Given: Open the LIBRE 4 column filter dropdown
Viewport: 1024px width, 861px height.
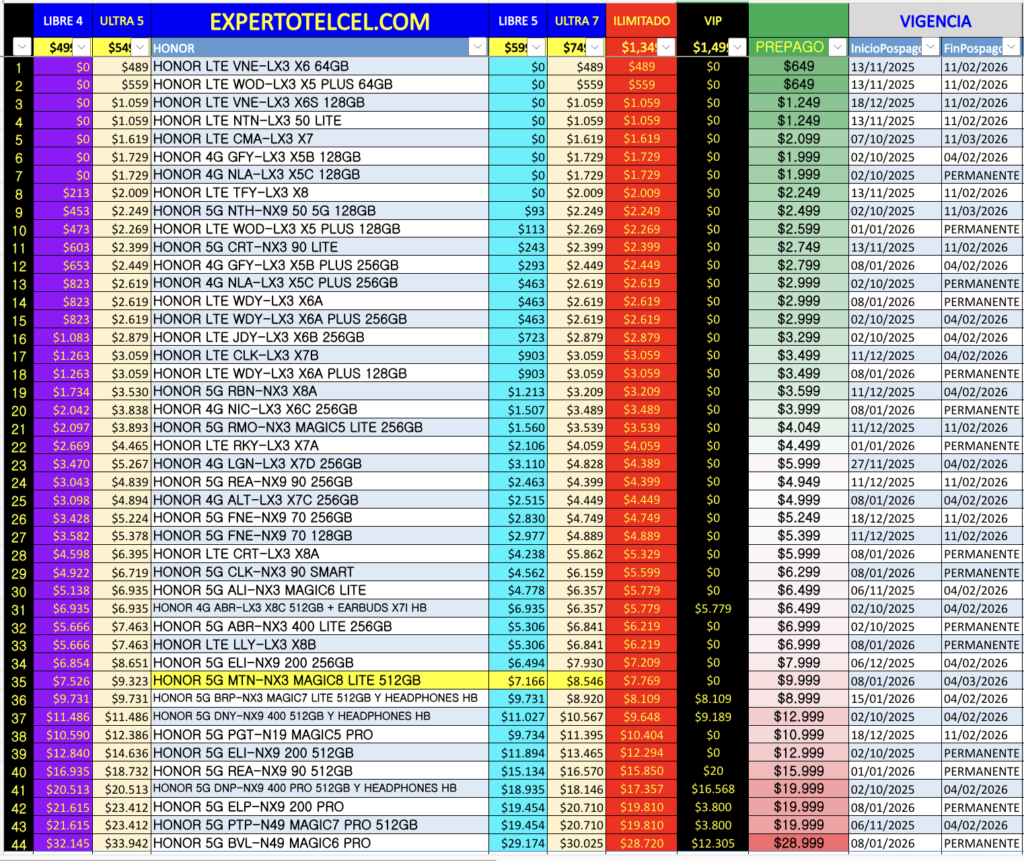Looking at the screenshot, I should click(82, 47).
